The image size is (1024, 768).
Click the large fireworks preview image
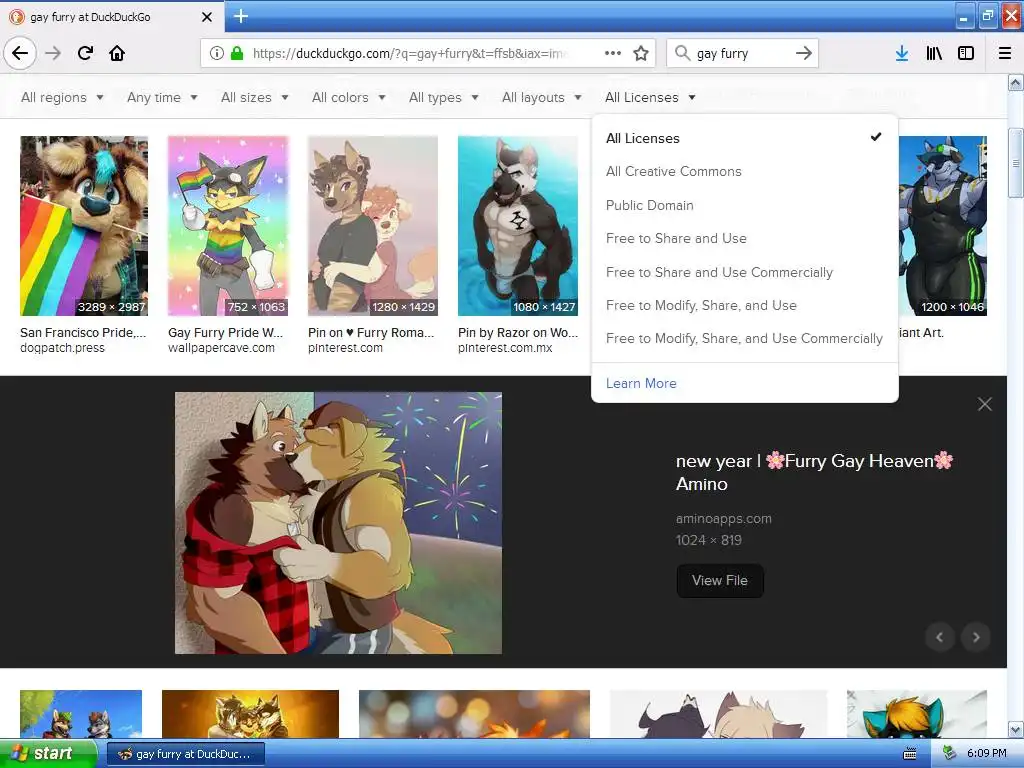[x=338, y=522]
